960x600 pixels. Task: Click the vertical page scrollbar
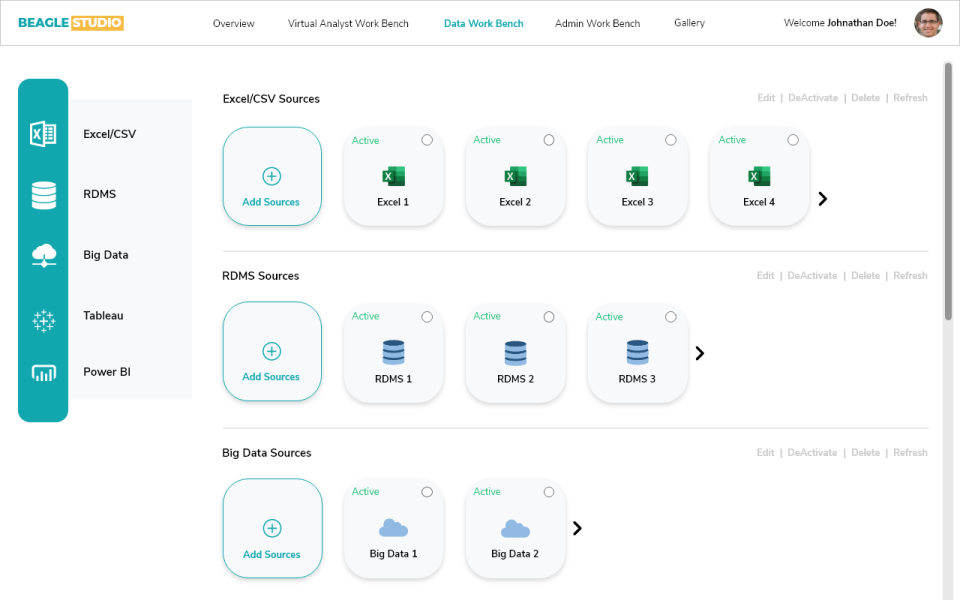[948, 191]
